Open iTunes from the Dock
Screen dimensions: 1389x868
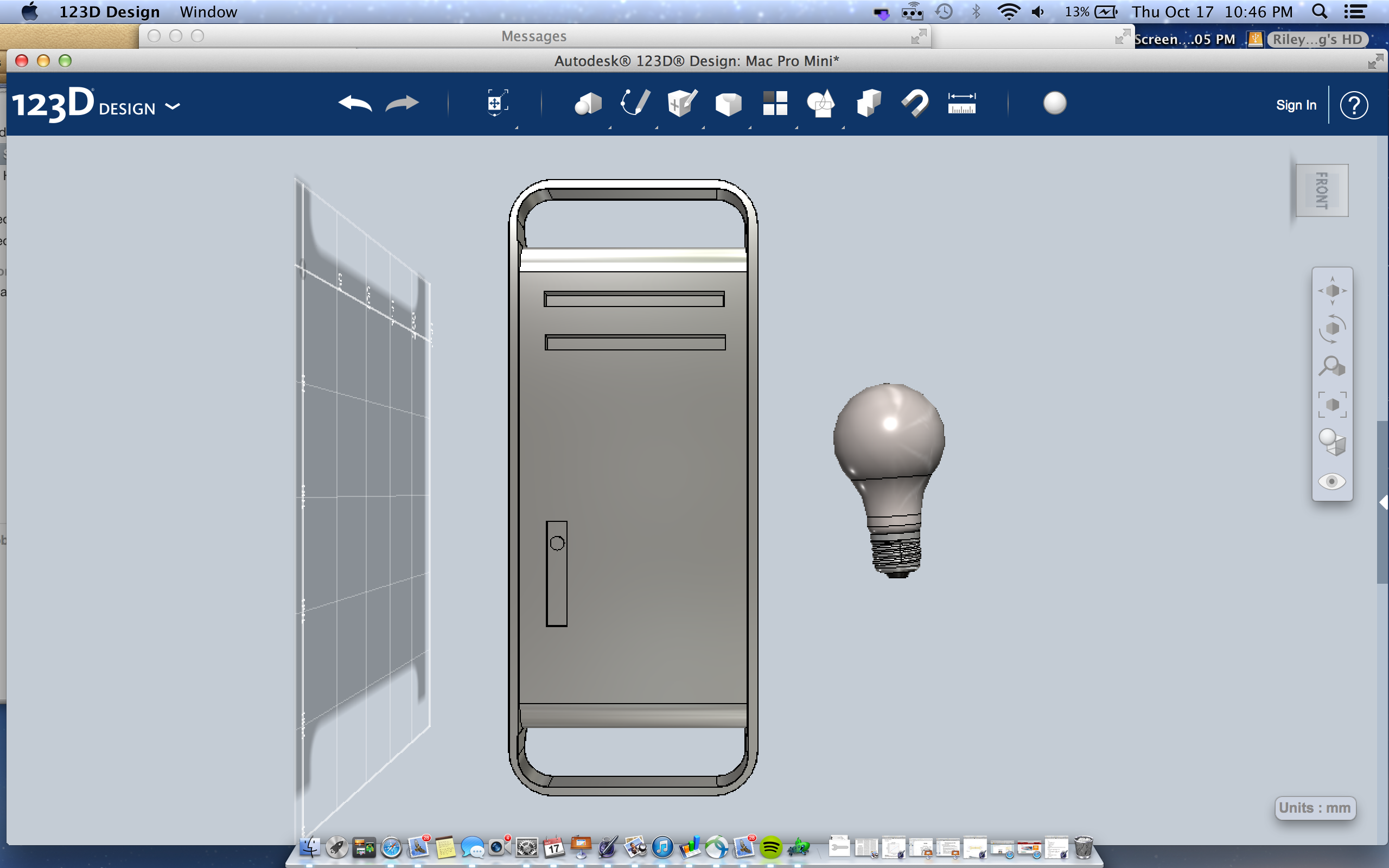pyautogui.click(x=662, y=847)
